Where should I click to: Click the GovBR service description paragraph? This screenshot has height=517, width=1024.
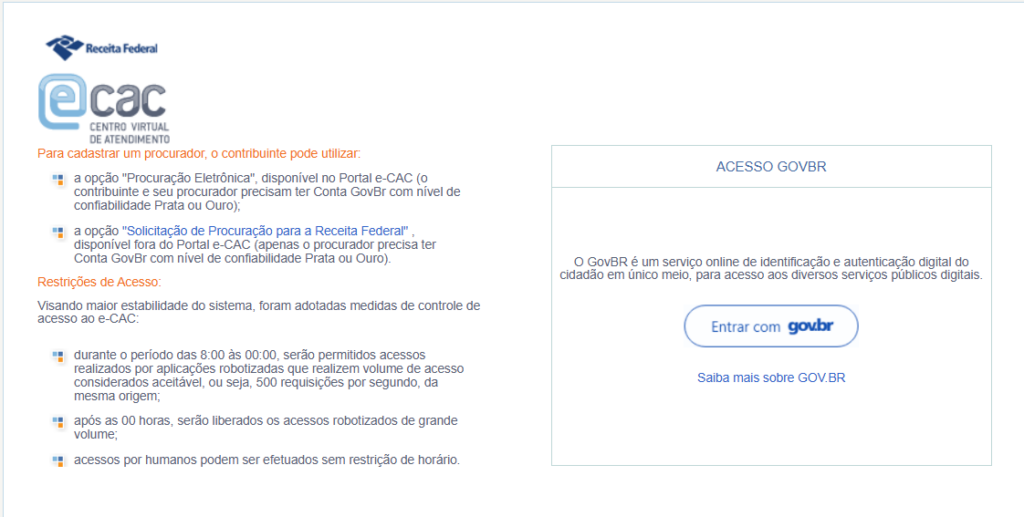click(771, 268)
